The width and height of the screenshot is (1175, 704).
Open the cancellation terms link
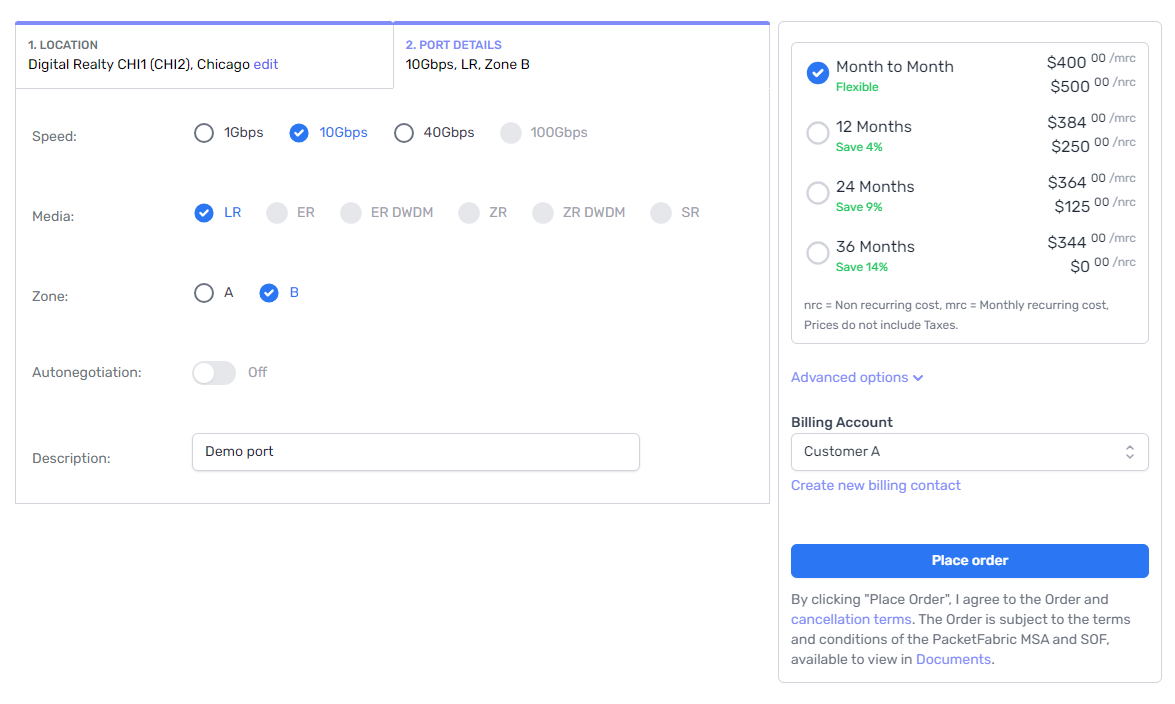851,620
